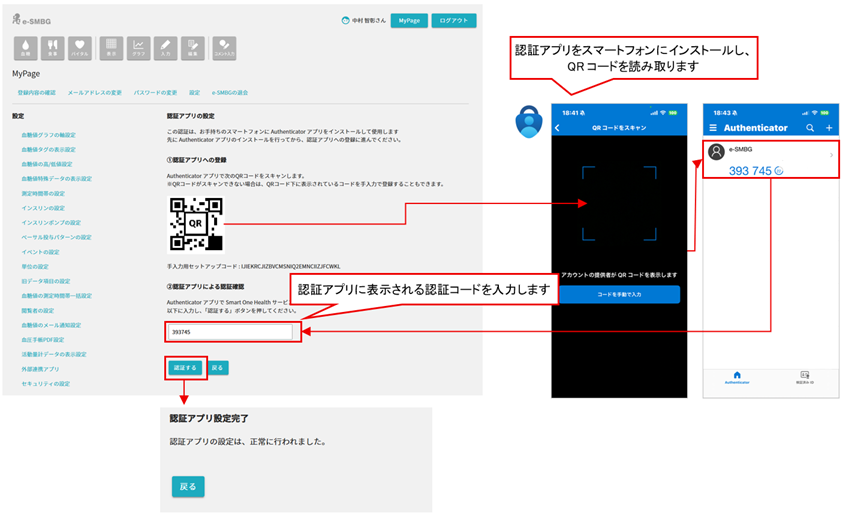Open 旧データ項目の設定 setting
Viewport: 843px width, 519px height.
point(46,281)
